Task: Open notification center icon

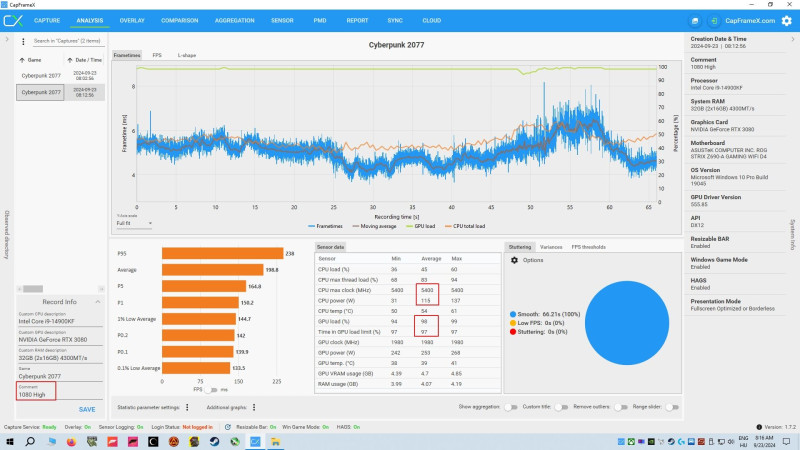Action: click(787, 441)
